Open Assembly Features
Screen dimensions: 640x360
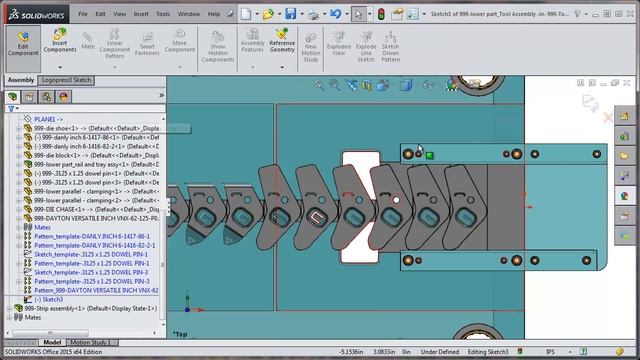pos(252,41)
